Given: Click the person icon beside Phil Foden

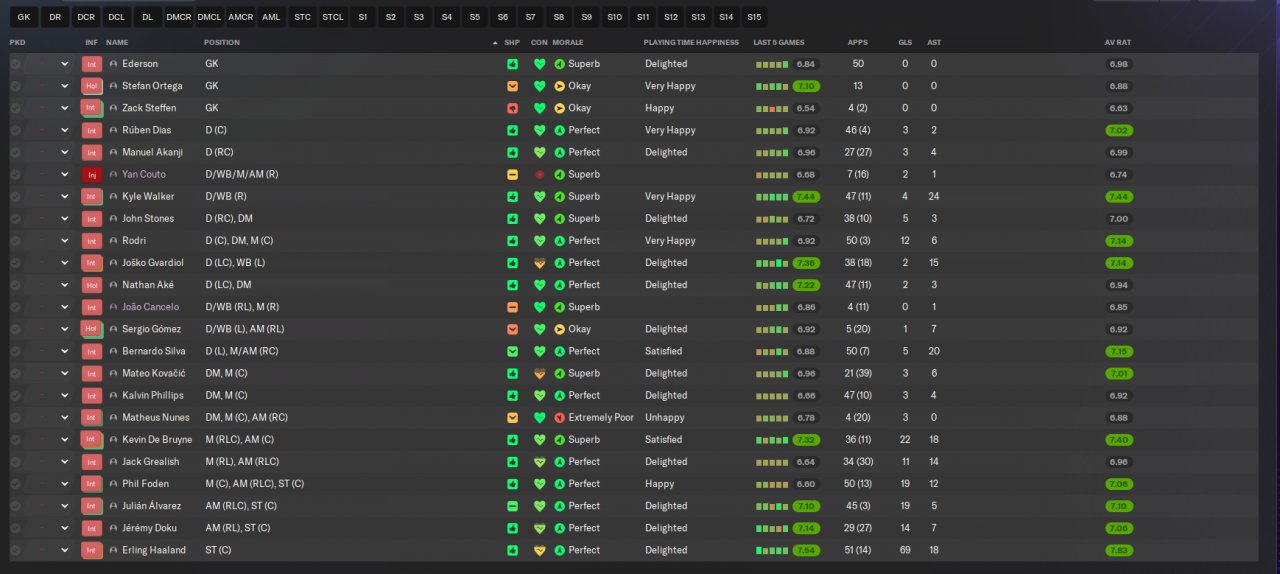Looking at the screenshot, I should click(113, 484).
